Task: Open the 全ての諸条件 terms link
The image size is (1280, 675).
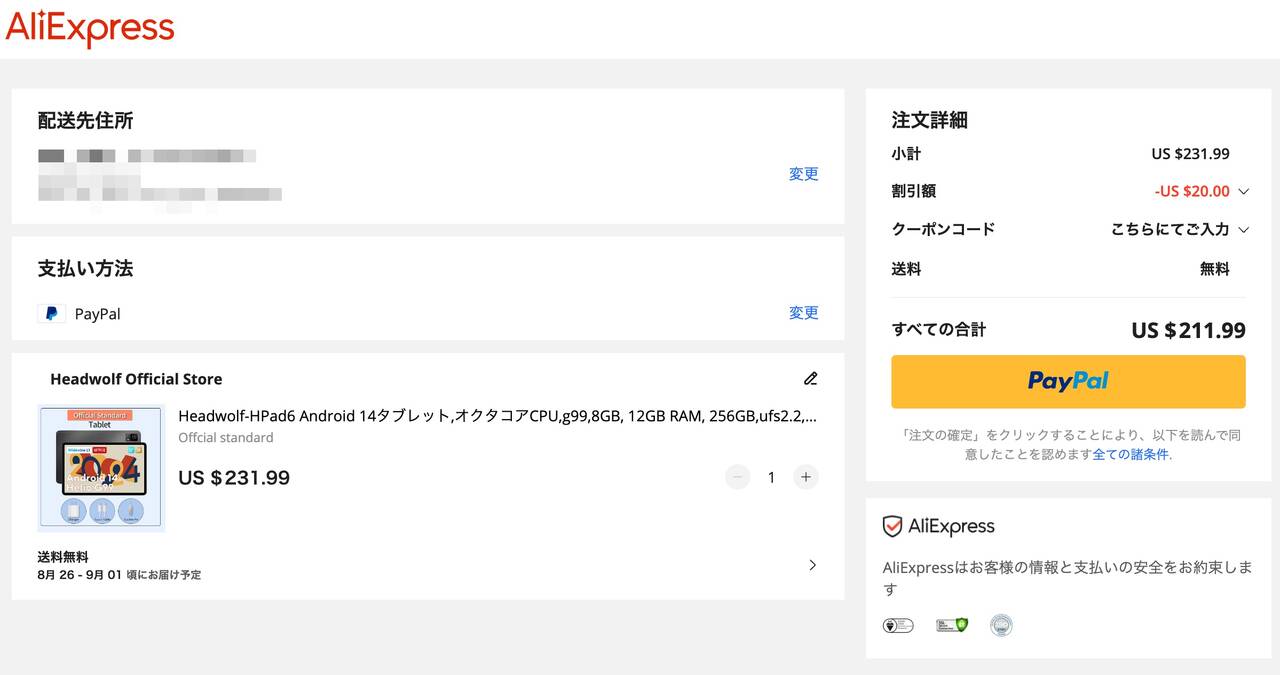Action: tap(1130, 454)
